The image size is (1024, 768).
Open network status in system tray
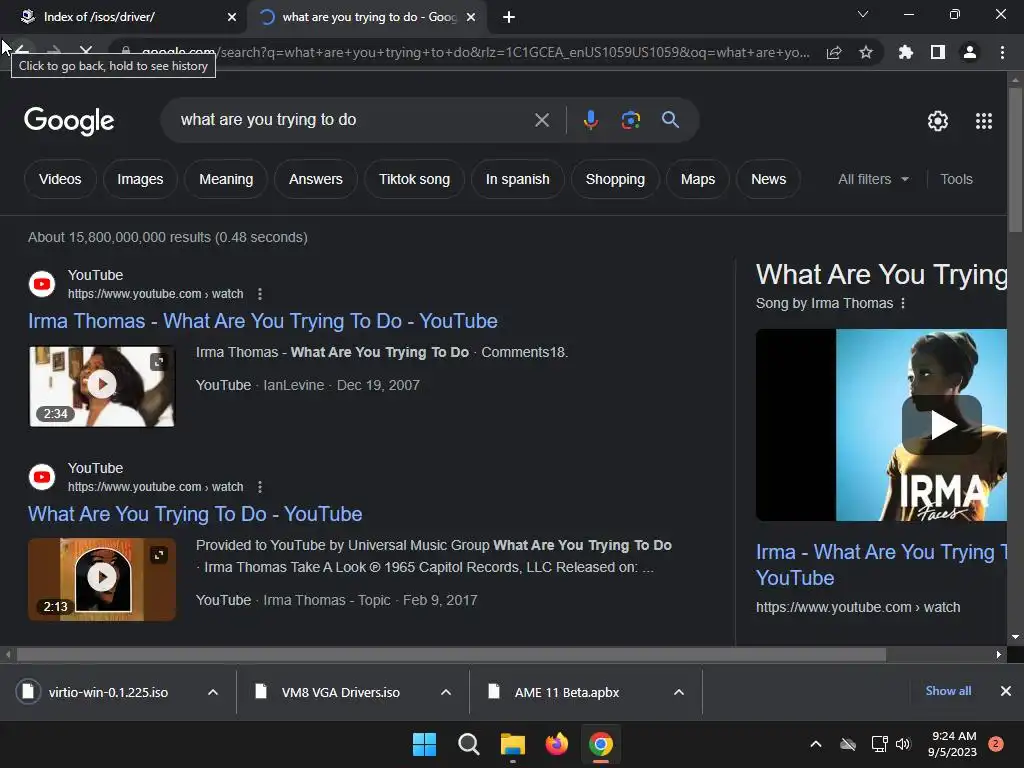[x=879, y=744]
